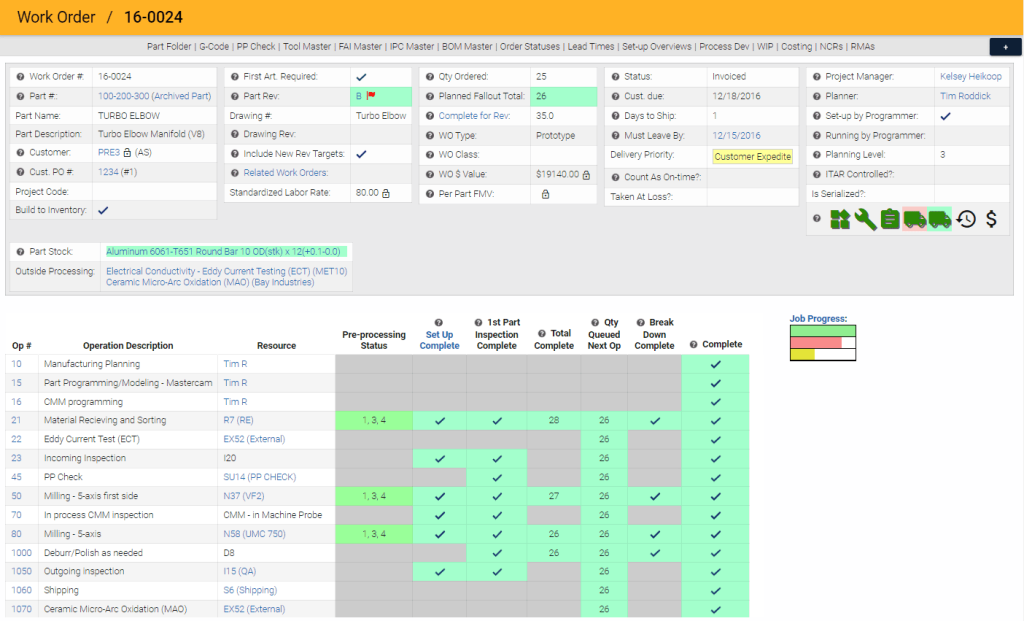Open the BOM Master menu item
Viewport: 1024px width, 621px height.
[467, 46]
